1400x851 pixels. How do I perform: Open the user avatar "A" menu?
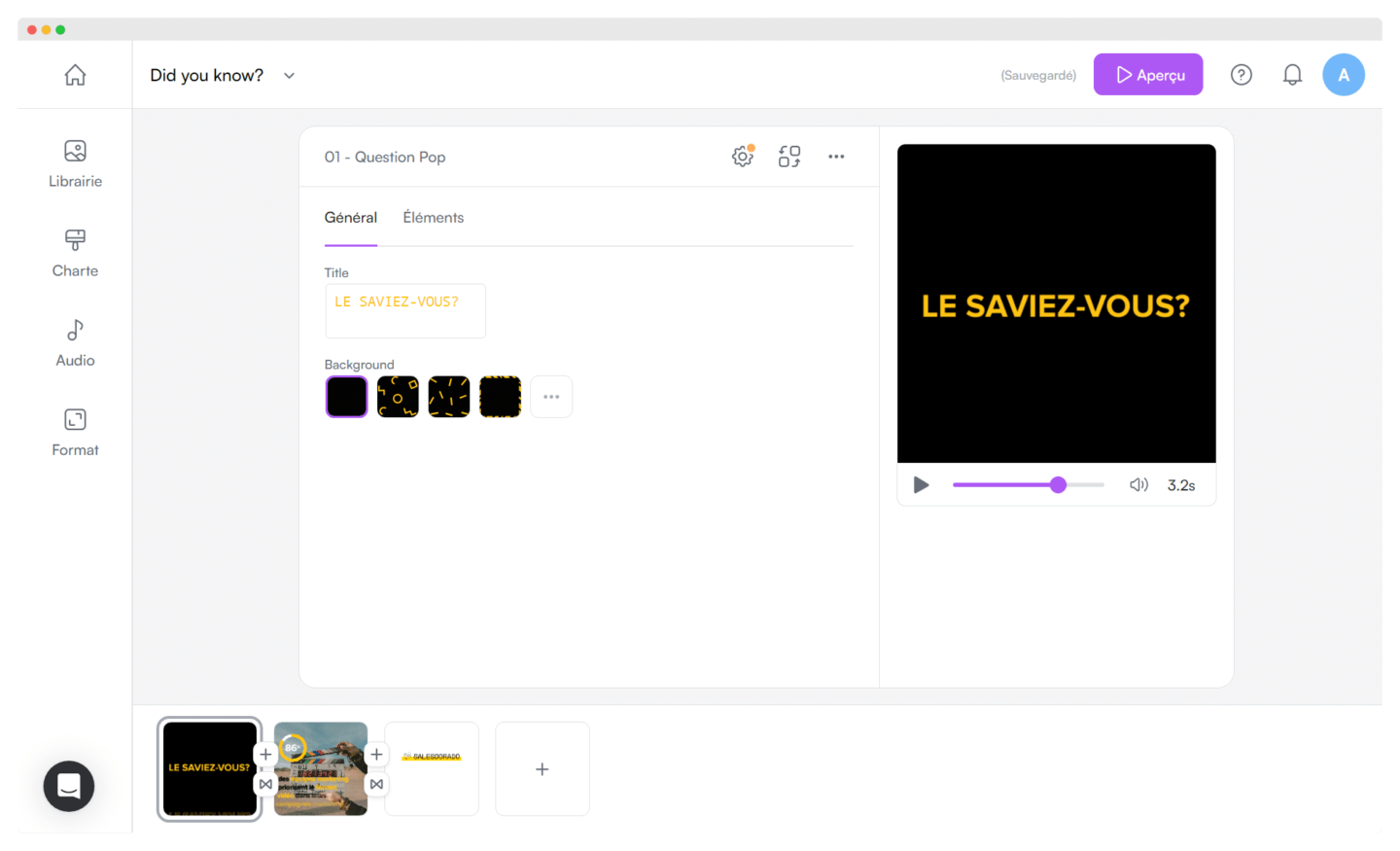tap(1344, 75)
